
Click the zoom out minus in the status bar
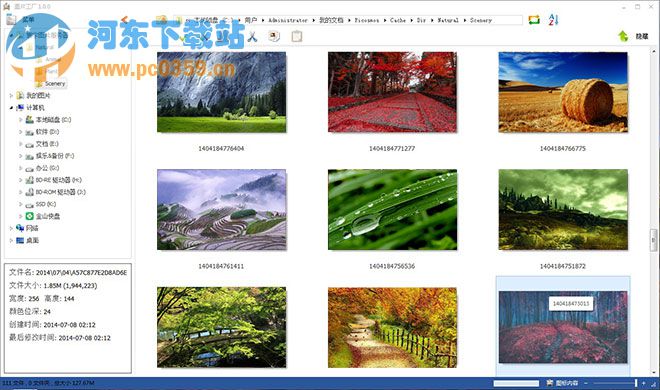pos(585,383)
